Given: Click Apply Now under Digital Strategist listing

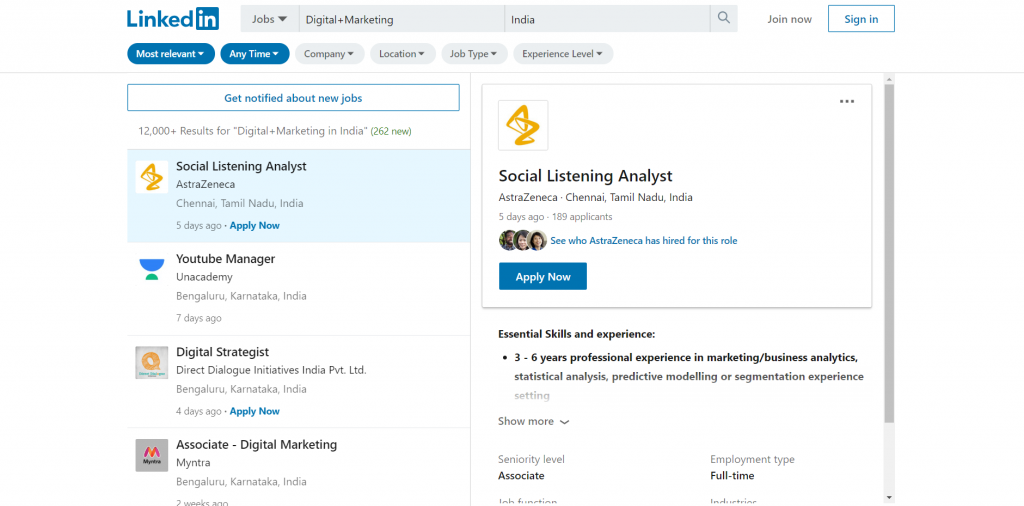Looking at the screenshot, I should [255, 411].
